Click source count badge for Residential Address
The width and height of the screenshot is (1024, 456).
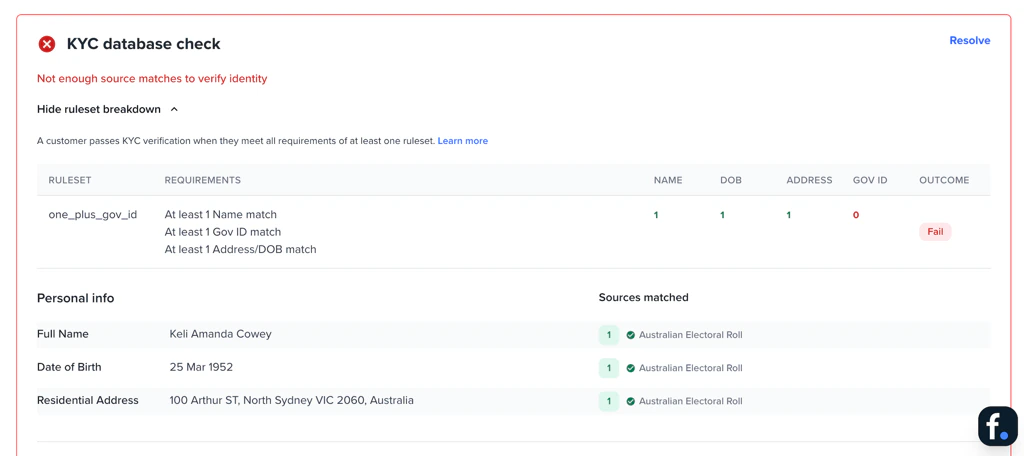click(x=609, y=401)
